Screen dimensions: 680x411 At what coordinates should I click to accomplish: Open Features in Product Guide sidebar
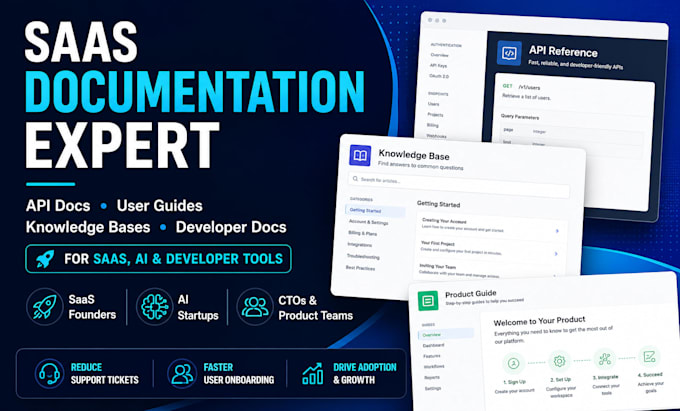(432, 356)
